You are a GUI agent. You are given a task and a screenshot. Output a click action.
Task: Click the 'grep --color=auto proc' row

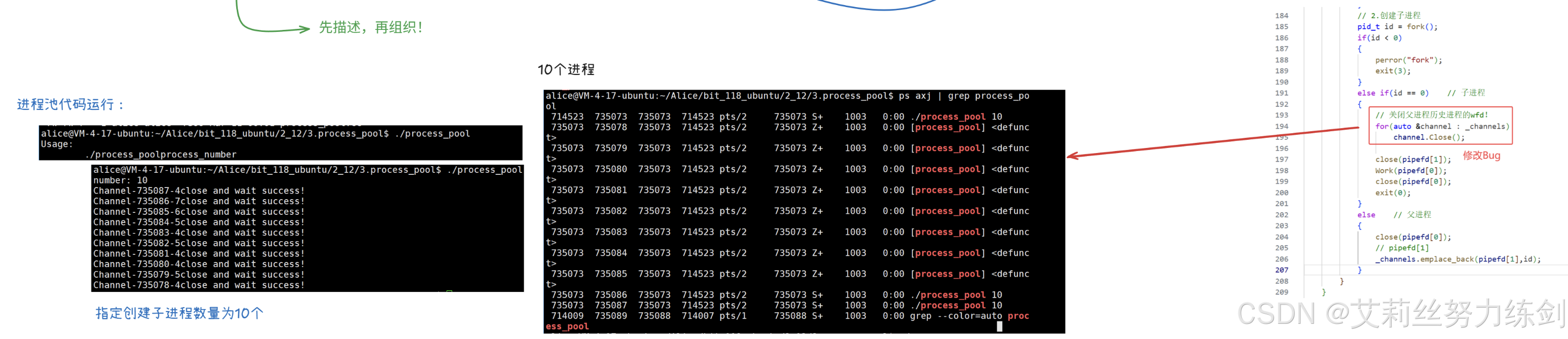pos(790,316)
